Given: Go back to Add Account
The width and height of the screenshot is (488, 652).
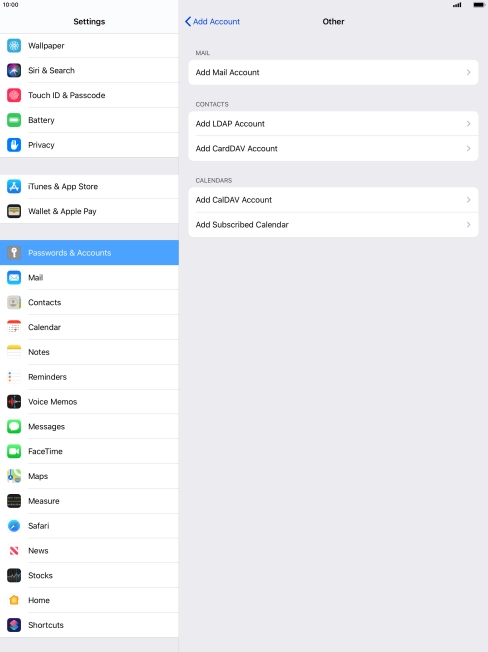Looking at the screenshot, I should coord(212,22).
